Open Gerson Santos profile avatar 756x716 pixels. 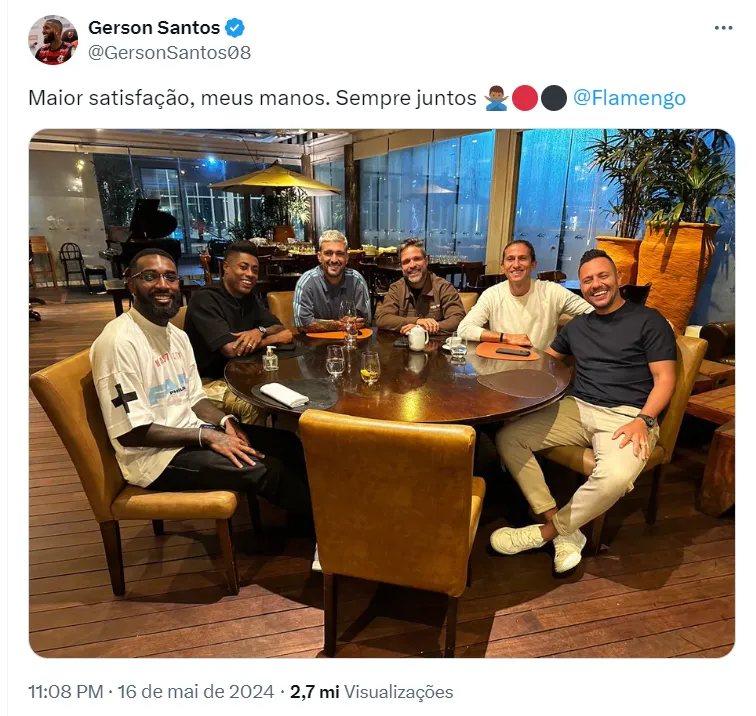(53, 40)
